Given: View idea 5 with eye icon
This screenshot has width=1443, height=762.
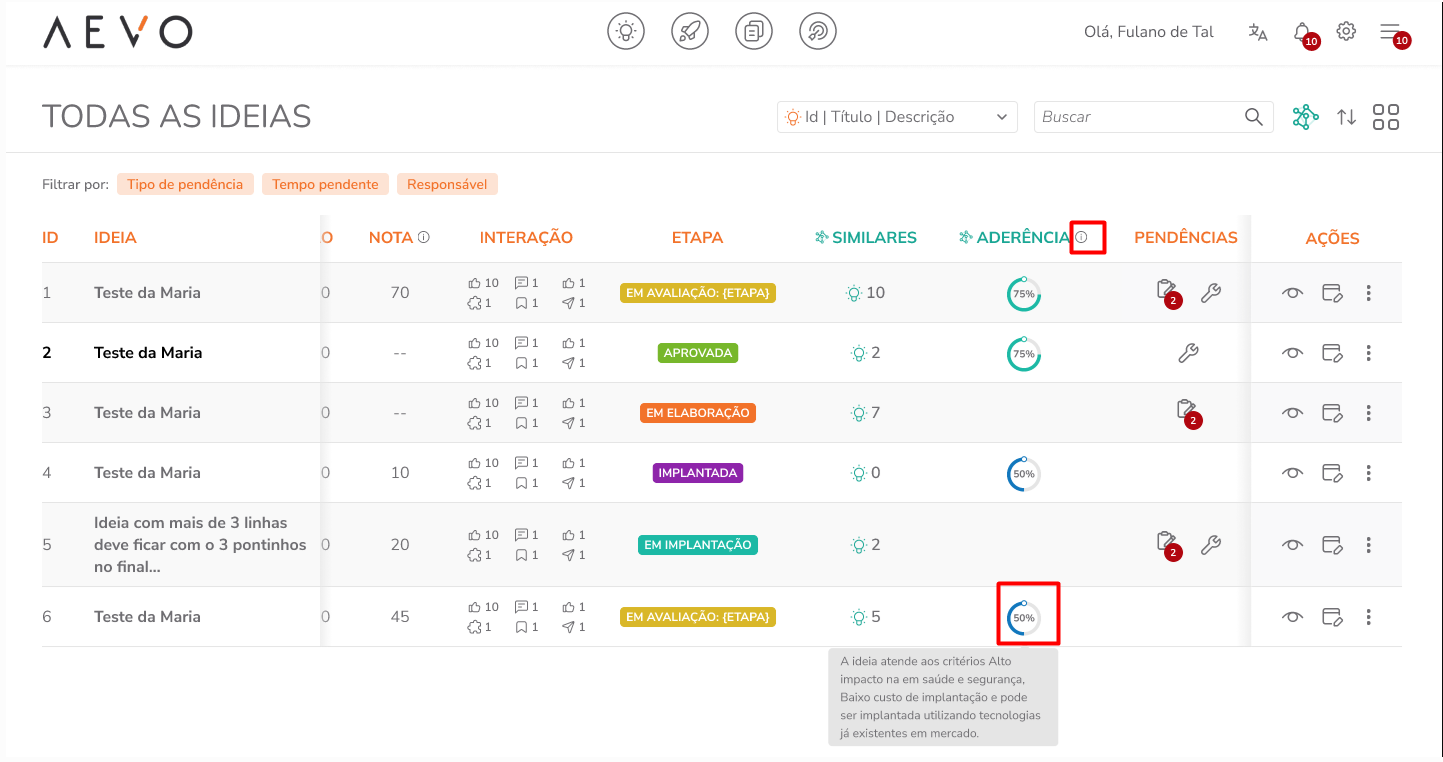Looking at the screenshot, I should click(1292, 545).
